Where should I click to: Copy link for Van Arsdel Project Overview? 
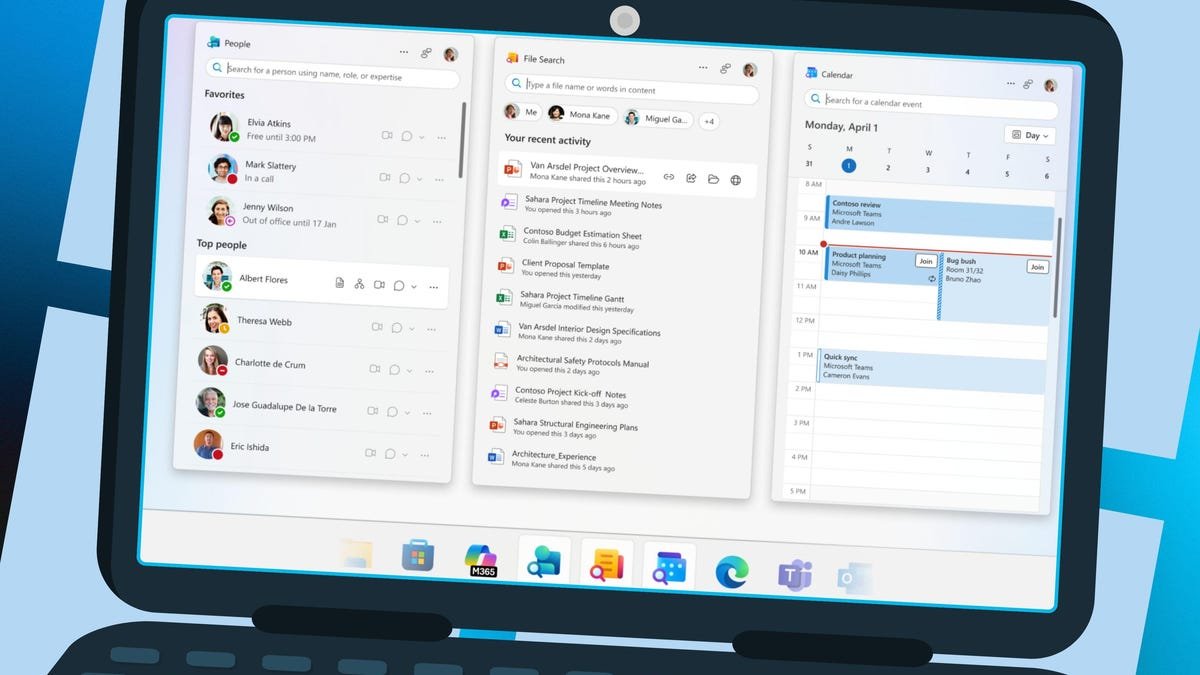coord(670,177)
